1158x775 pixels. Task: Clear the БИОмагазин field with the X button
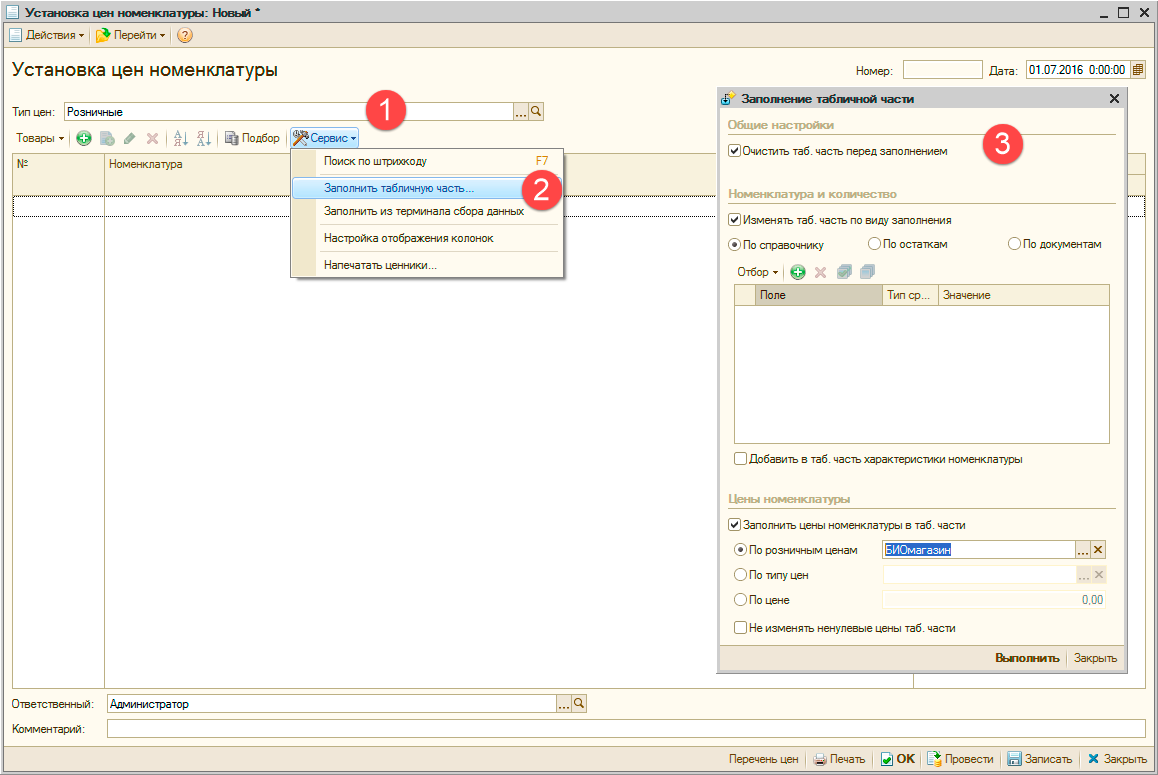1098,550
